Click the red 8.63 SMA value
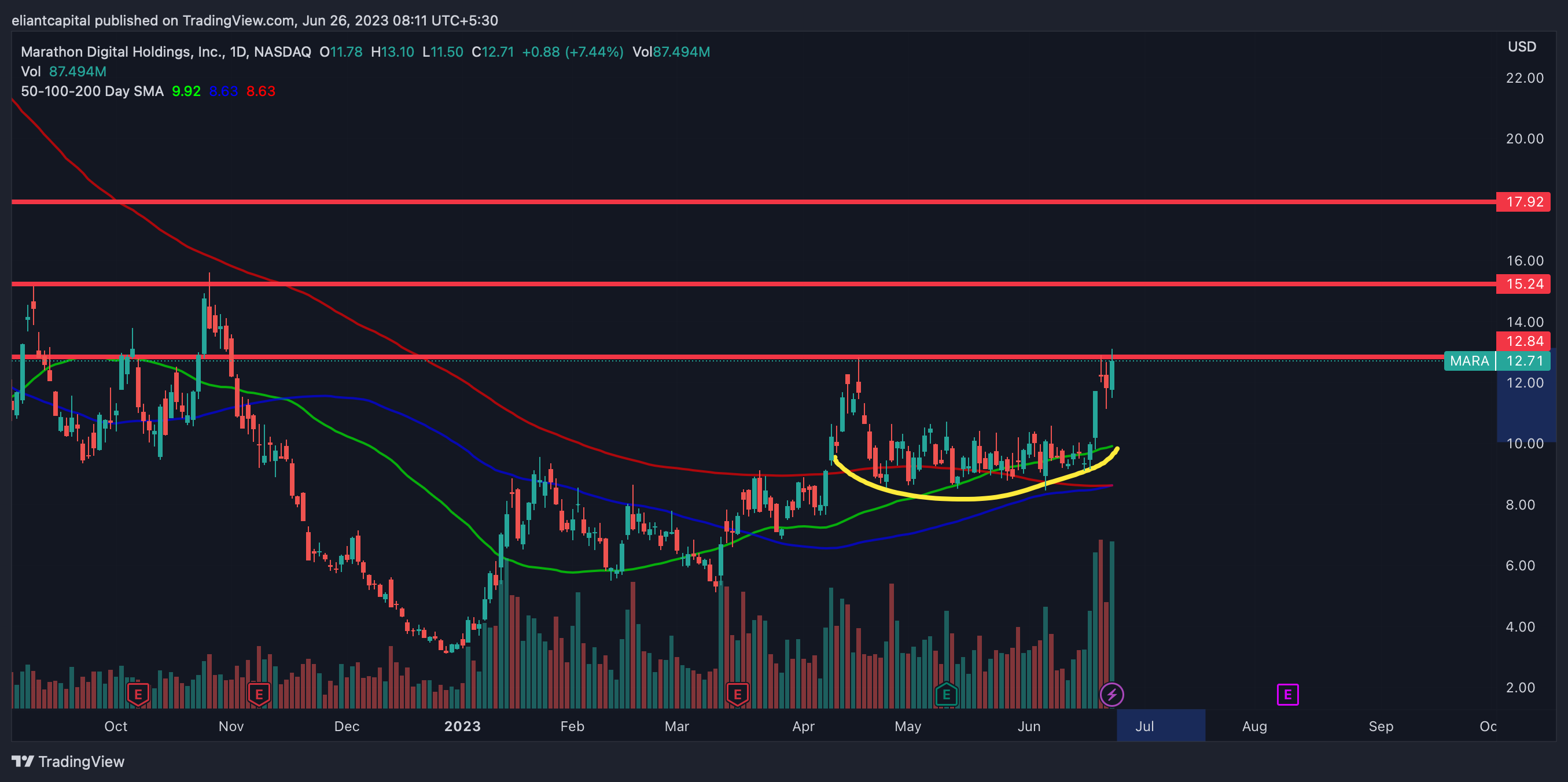 coord(260,91)
